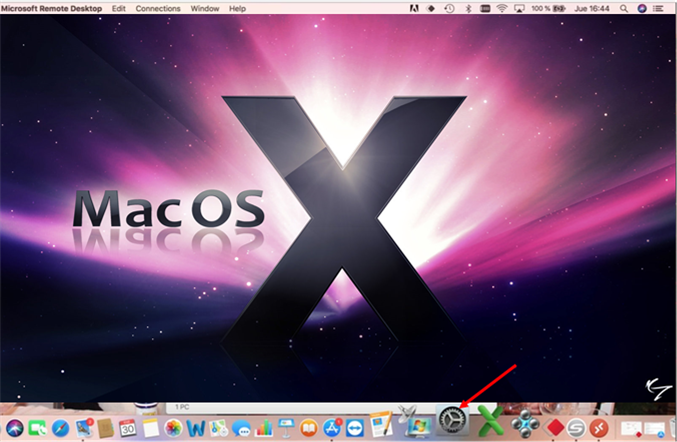The height and width of the screenshot is (442, 677).
Task: Open Photos app from the Dock
Action: point(174,428)
